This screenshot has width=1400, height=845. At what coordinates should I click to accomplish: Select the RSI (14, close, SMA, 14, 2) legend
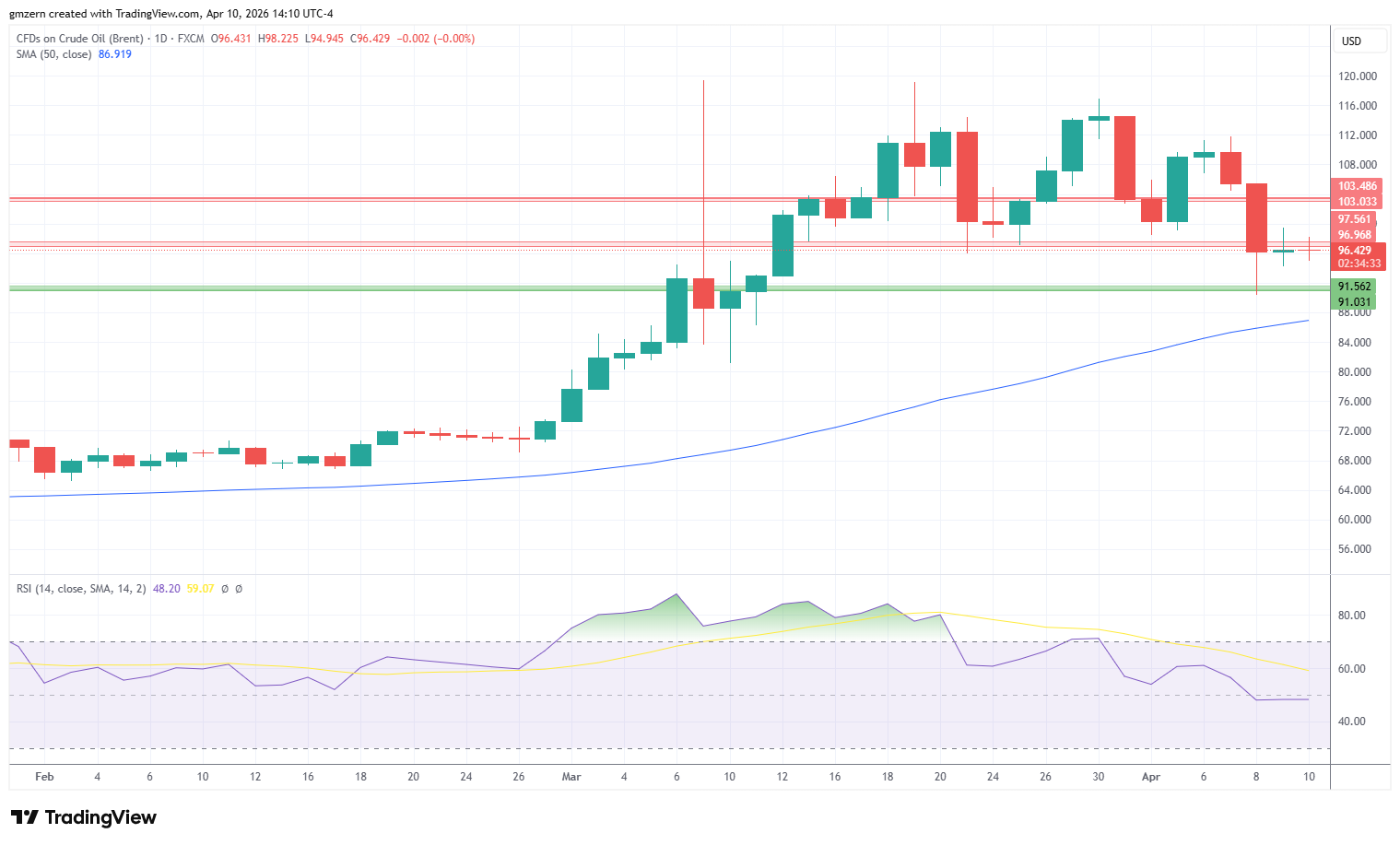pyautogui.click(x=81, y=589)
